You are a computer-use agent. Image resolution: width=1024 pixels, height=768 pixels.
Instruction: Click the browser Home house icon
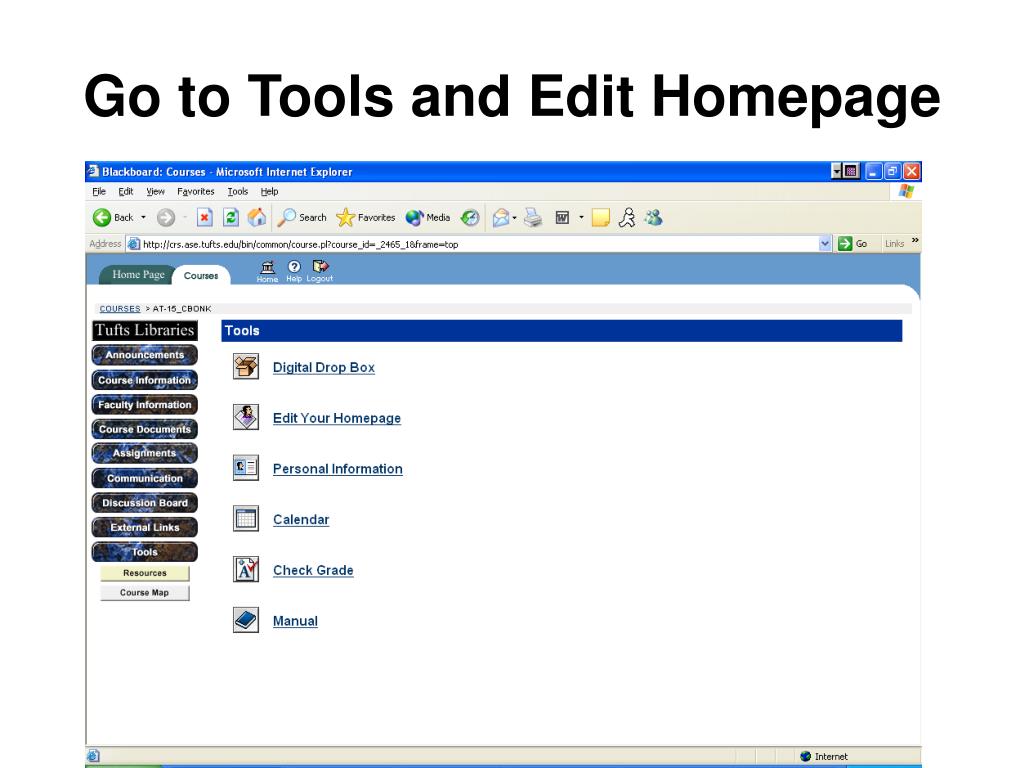(257, 217)
